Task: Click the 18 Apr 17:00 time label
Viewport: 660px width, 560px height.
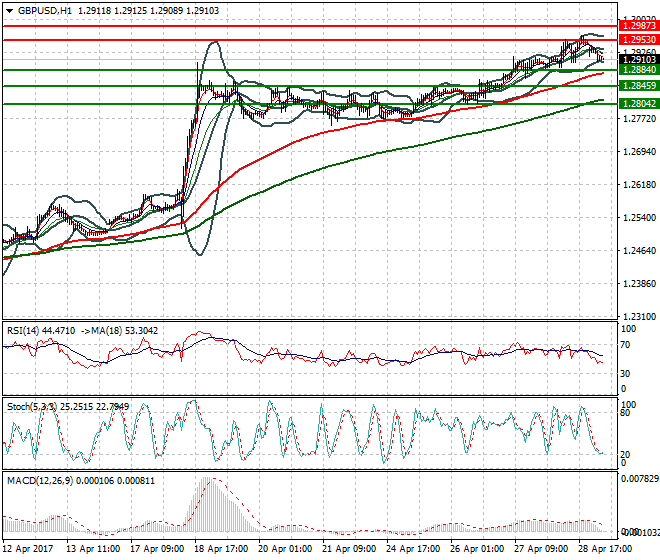Action: pyautogui.click(x=221, y=549)
